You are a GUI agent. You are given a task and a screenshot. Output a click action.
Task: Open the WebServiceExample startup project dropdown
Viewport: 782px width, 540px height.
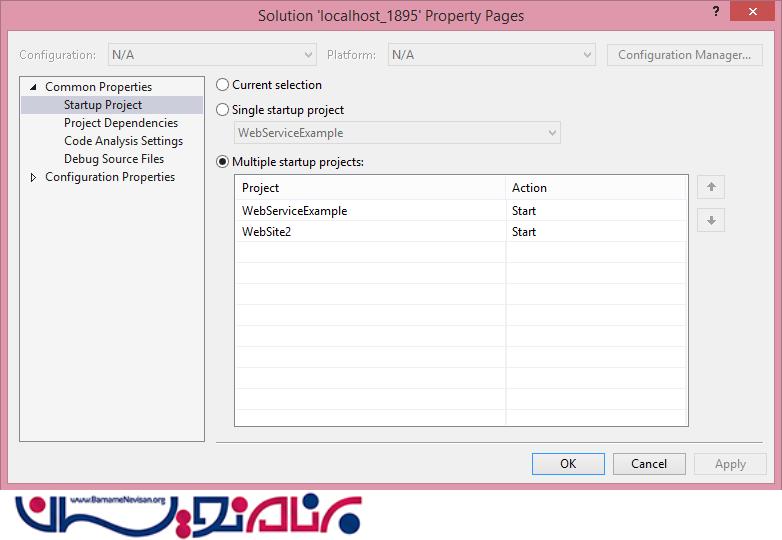pyautogui.click(x=397, y=133)
